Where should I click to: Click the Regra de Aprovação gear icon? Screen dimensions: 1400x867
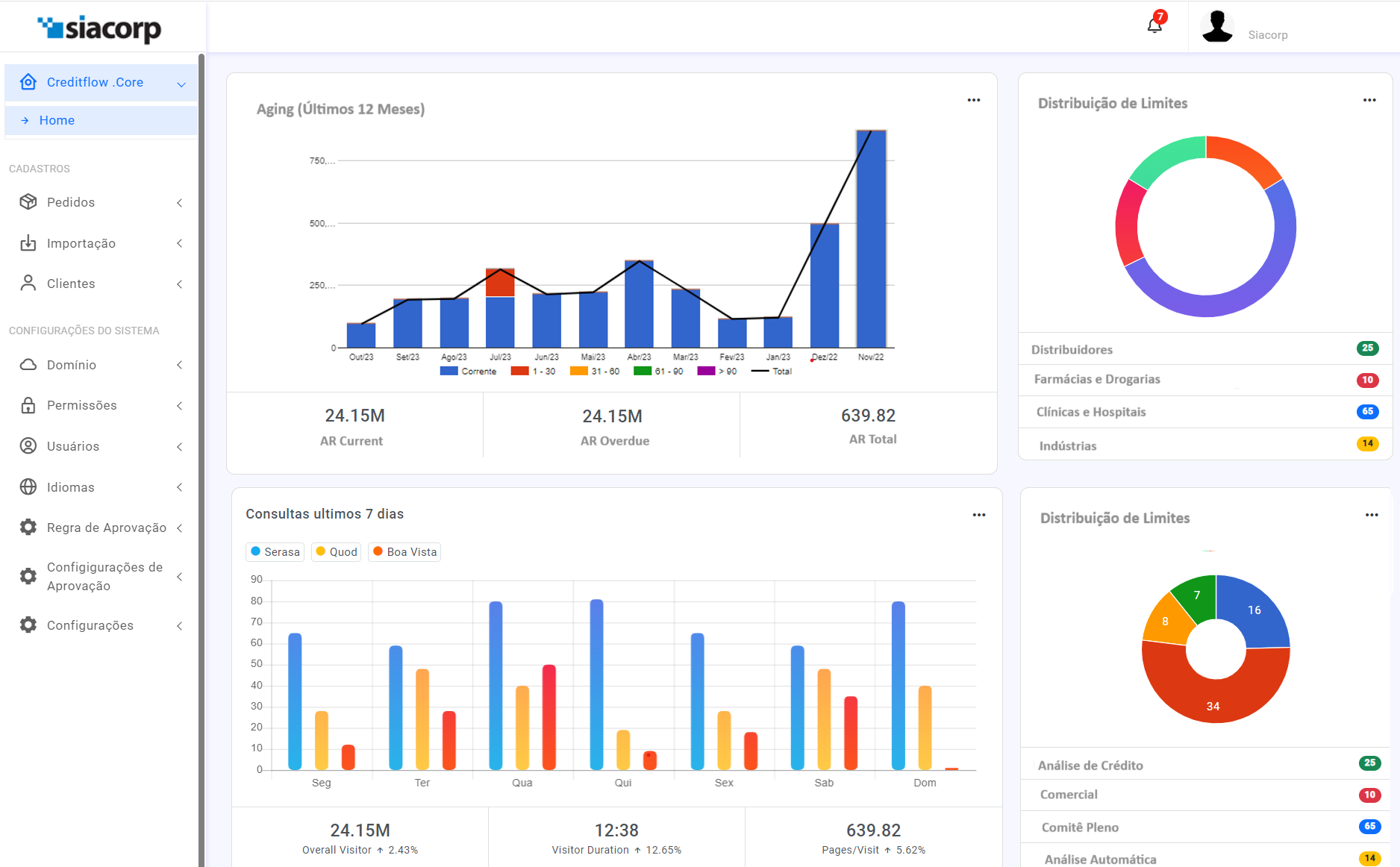tap(28, 528)
